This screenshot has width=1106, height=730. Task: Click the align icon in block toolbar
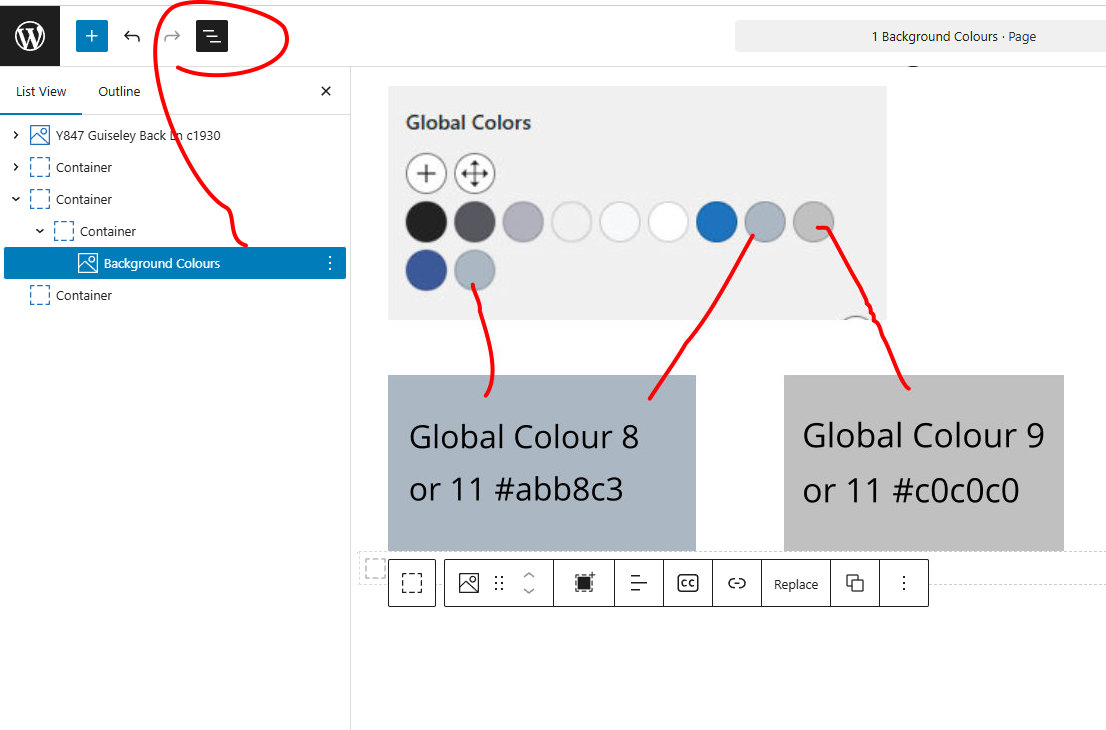point(639,584)
